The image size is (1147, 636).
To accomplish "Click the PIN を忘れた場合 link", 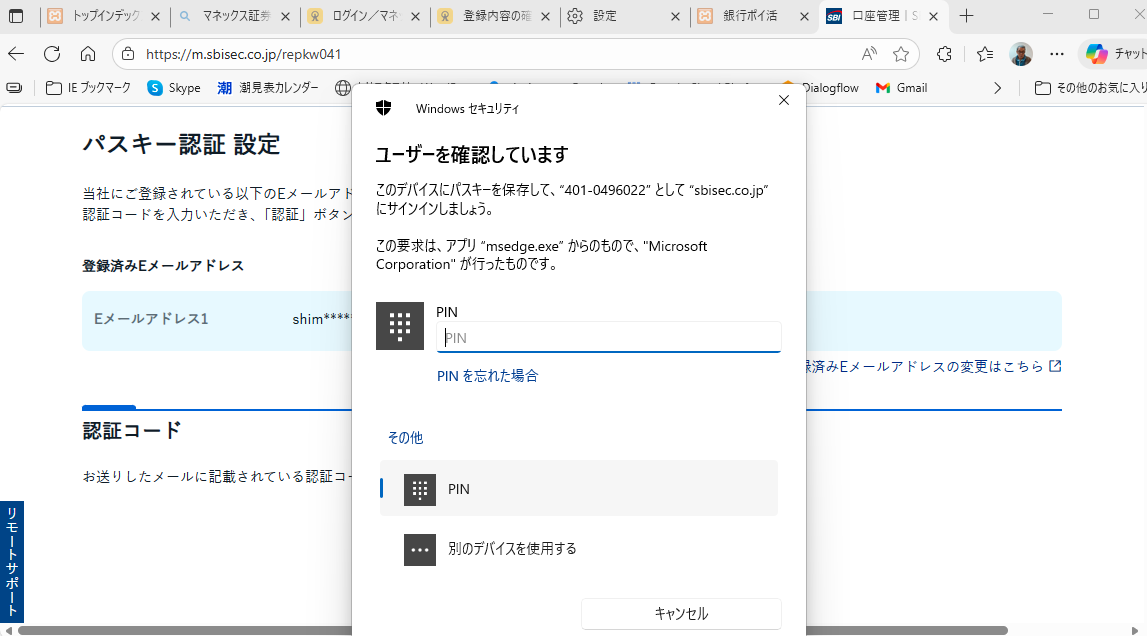I will (x=488, y=376).
